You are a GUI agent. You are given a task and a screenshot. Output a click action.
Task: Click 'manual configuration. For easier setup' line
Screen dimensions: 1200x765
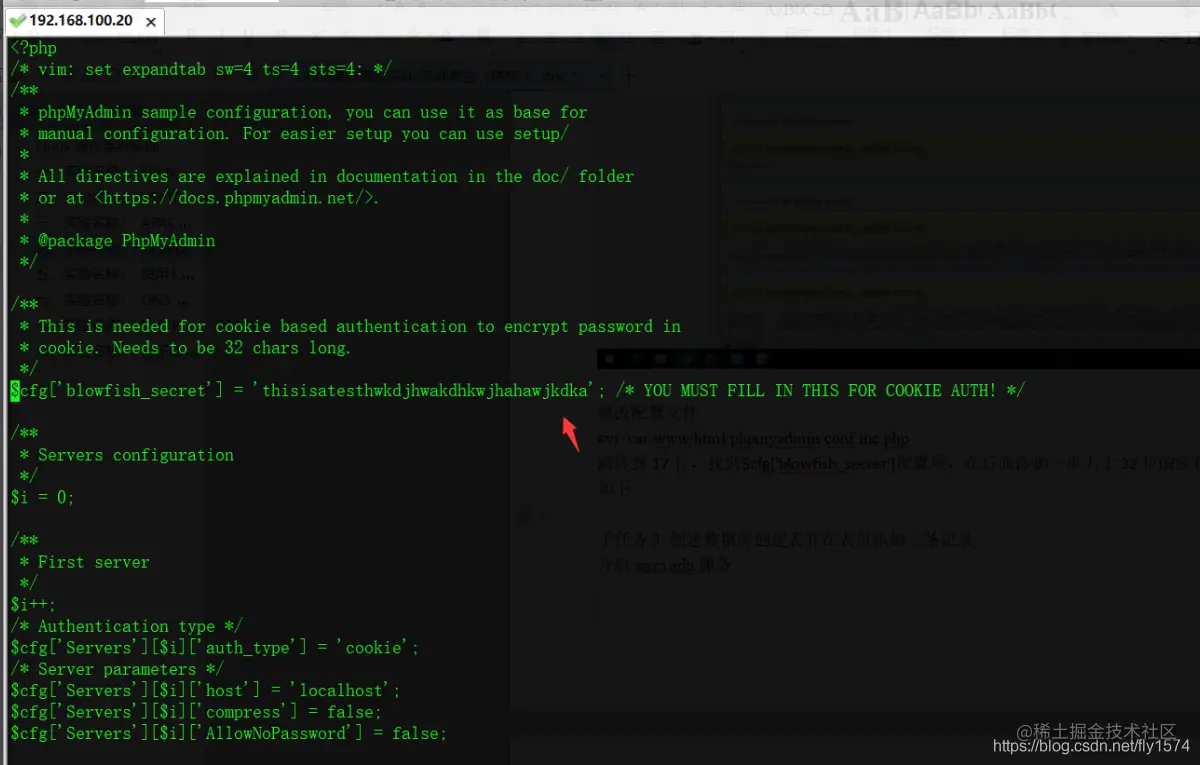[x=294, y=134]
